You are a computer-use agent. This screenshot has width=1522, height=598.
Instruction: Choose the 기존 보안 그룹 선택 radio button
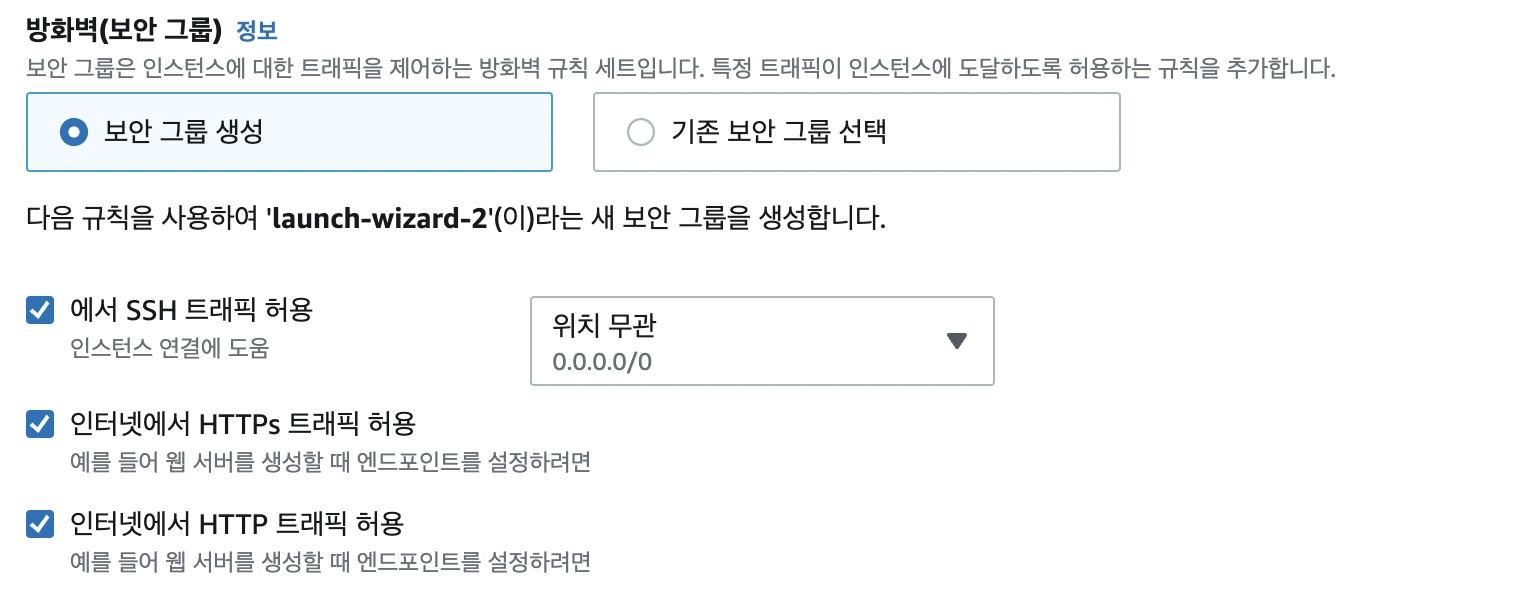640,132
